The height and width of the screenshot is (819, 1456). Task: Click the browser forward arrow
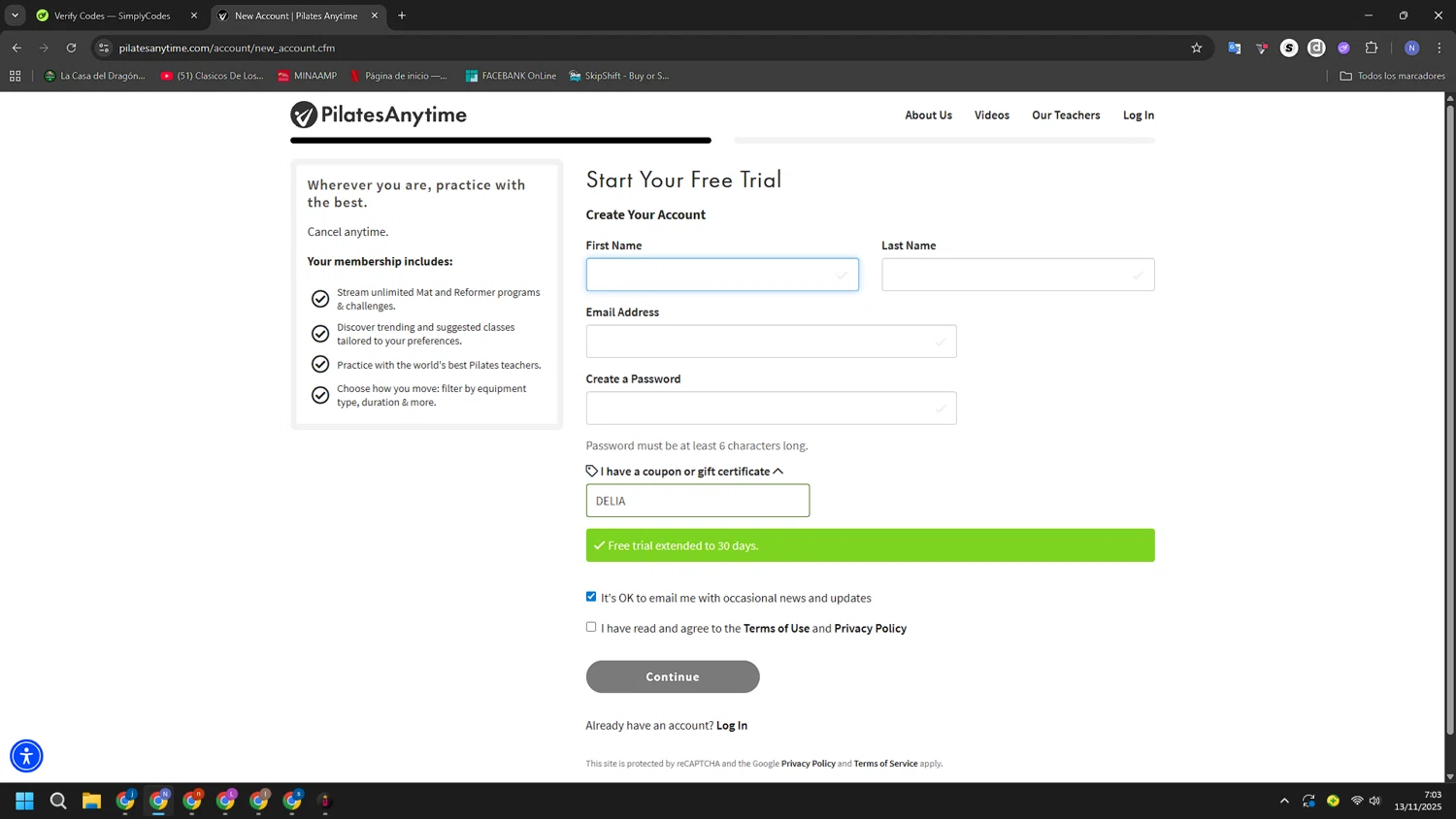point(44,48)
